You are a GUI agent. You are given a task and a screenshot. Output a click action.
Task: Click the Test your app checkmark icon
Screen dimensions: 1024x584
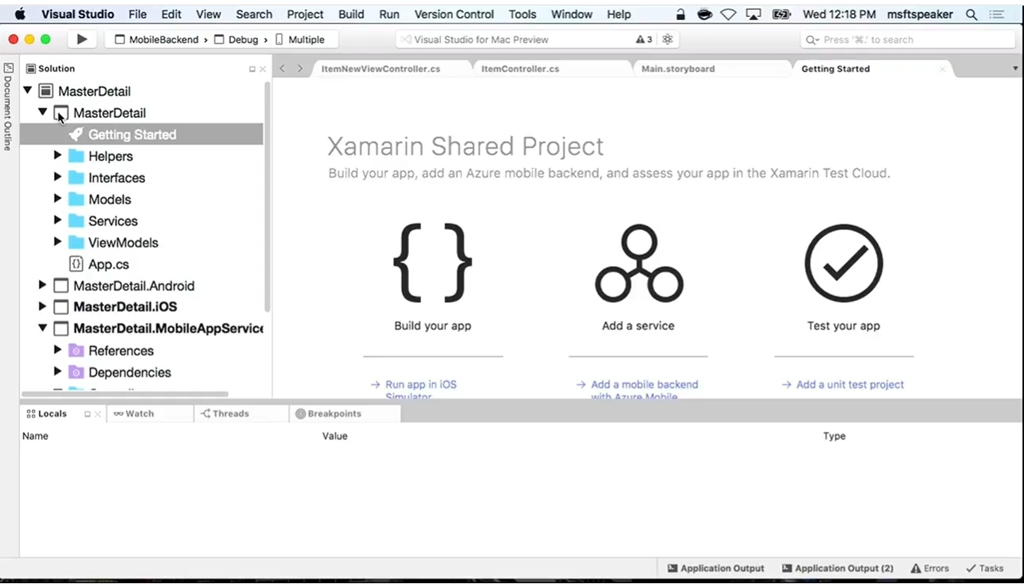pyautogui.click(x=844, y=263)
